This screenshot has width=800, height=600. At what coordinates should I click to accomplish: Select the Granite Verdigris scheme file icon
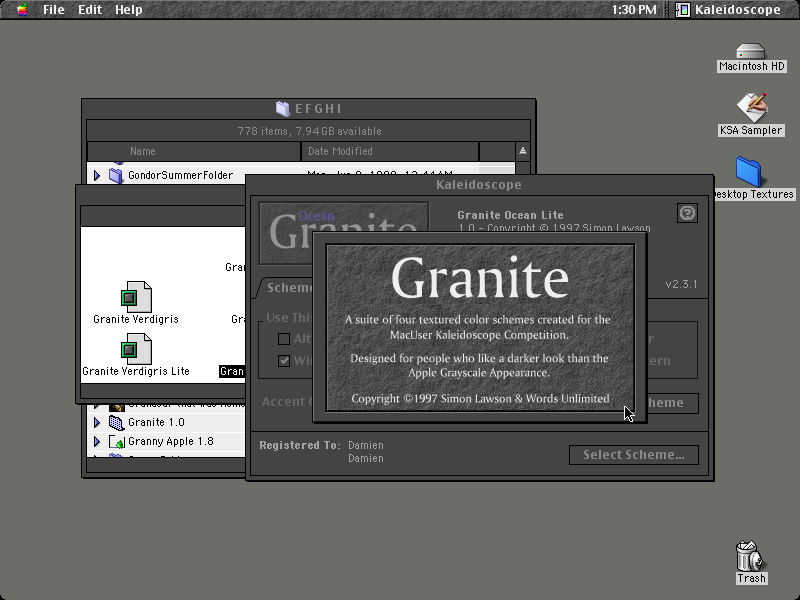click(x=136, y=296)
